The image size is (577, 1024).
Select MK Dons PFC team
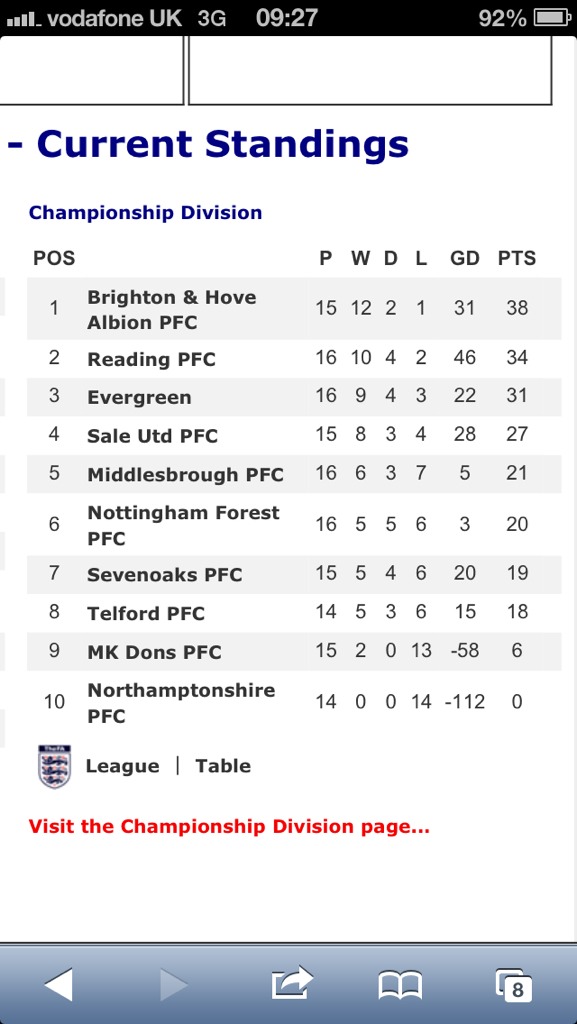coord(155,652)
